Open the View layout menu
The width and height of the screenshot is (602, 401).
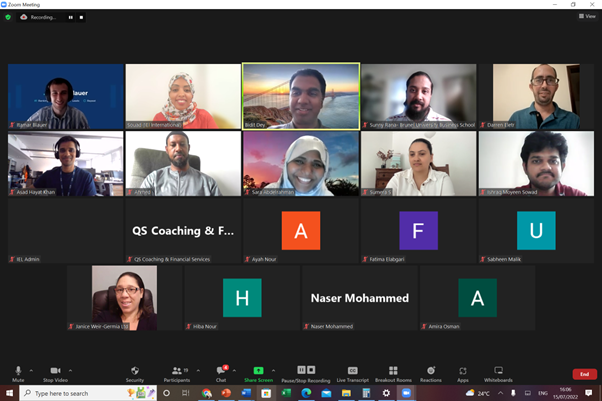[x=587, y=16]
